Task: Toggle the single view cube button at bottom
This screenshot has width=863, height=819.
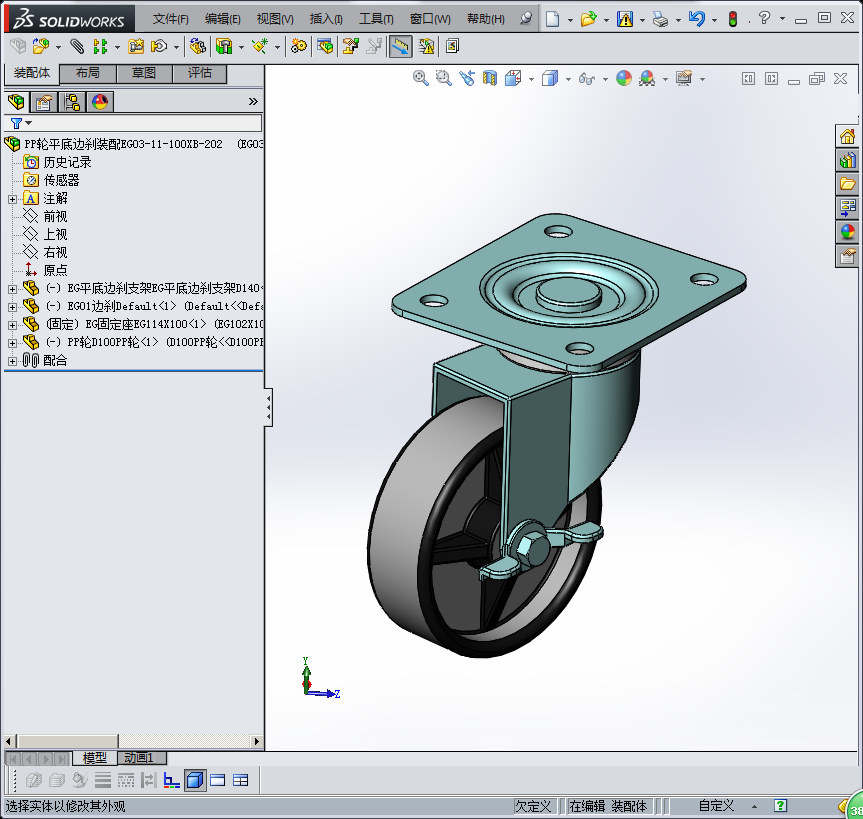Action: pyautogui.click(x=195, y=780)
